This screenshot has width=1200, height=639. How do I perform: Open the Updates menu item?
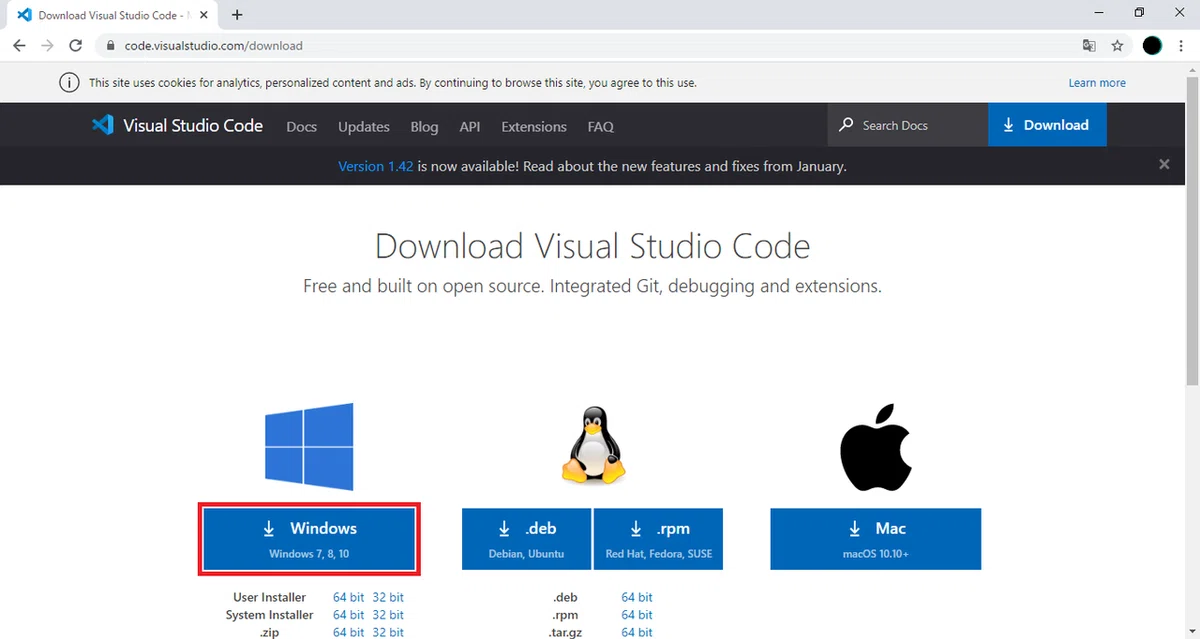[x=364, y=127]
